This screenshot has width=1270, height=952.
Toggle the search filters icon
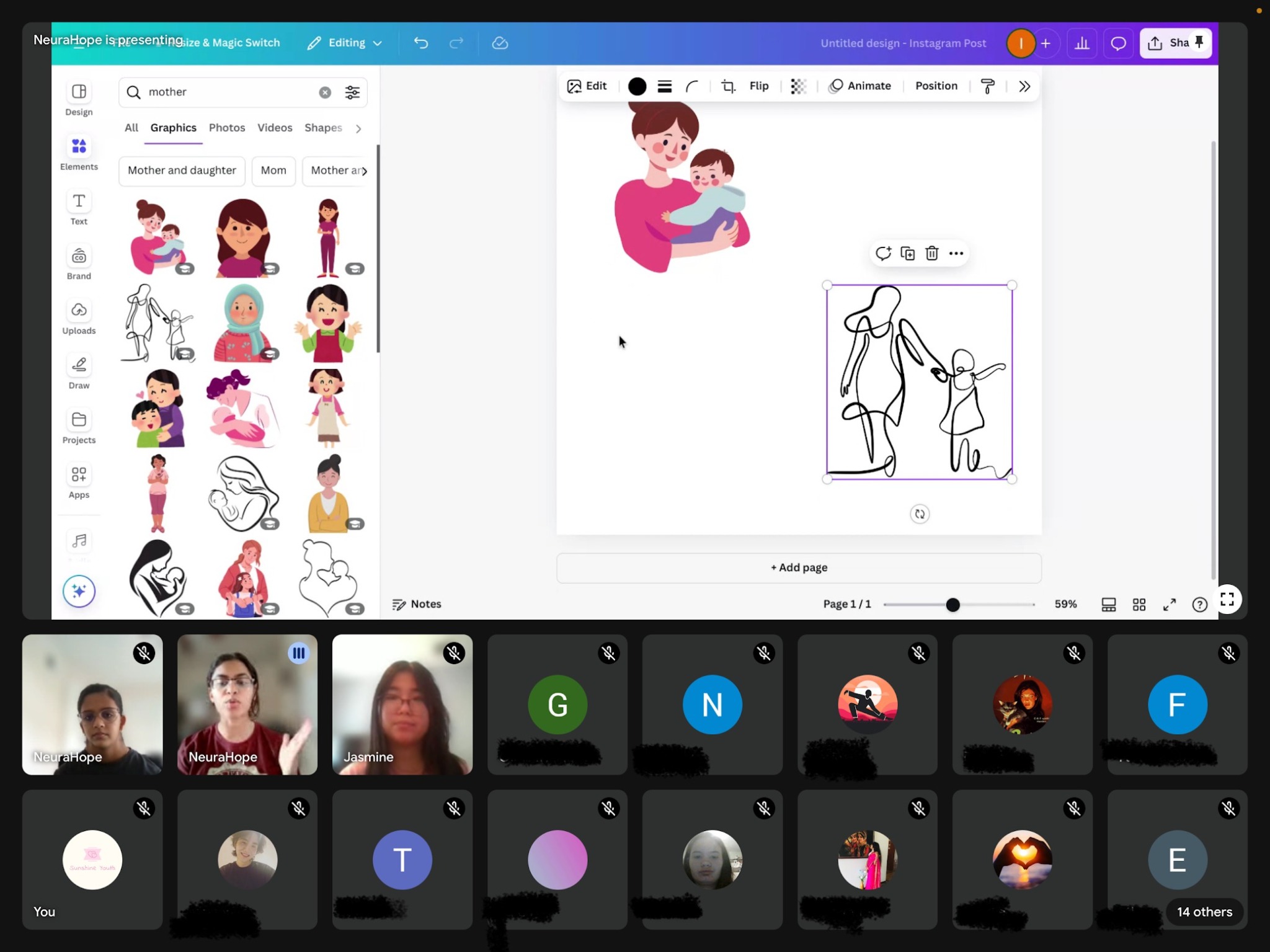[x=352, y=92]
